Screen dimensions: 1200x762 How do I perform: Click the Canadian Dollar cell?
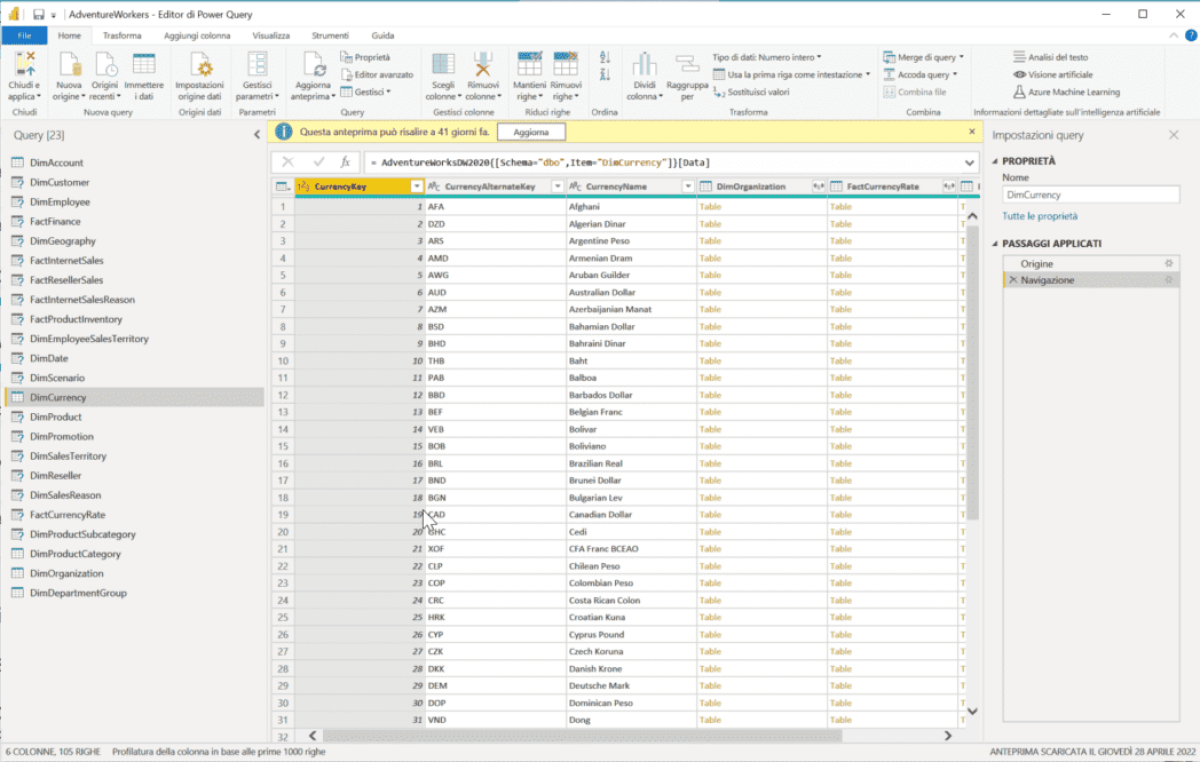(x=631, y=515)
